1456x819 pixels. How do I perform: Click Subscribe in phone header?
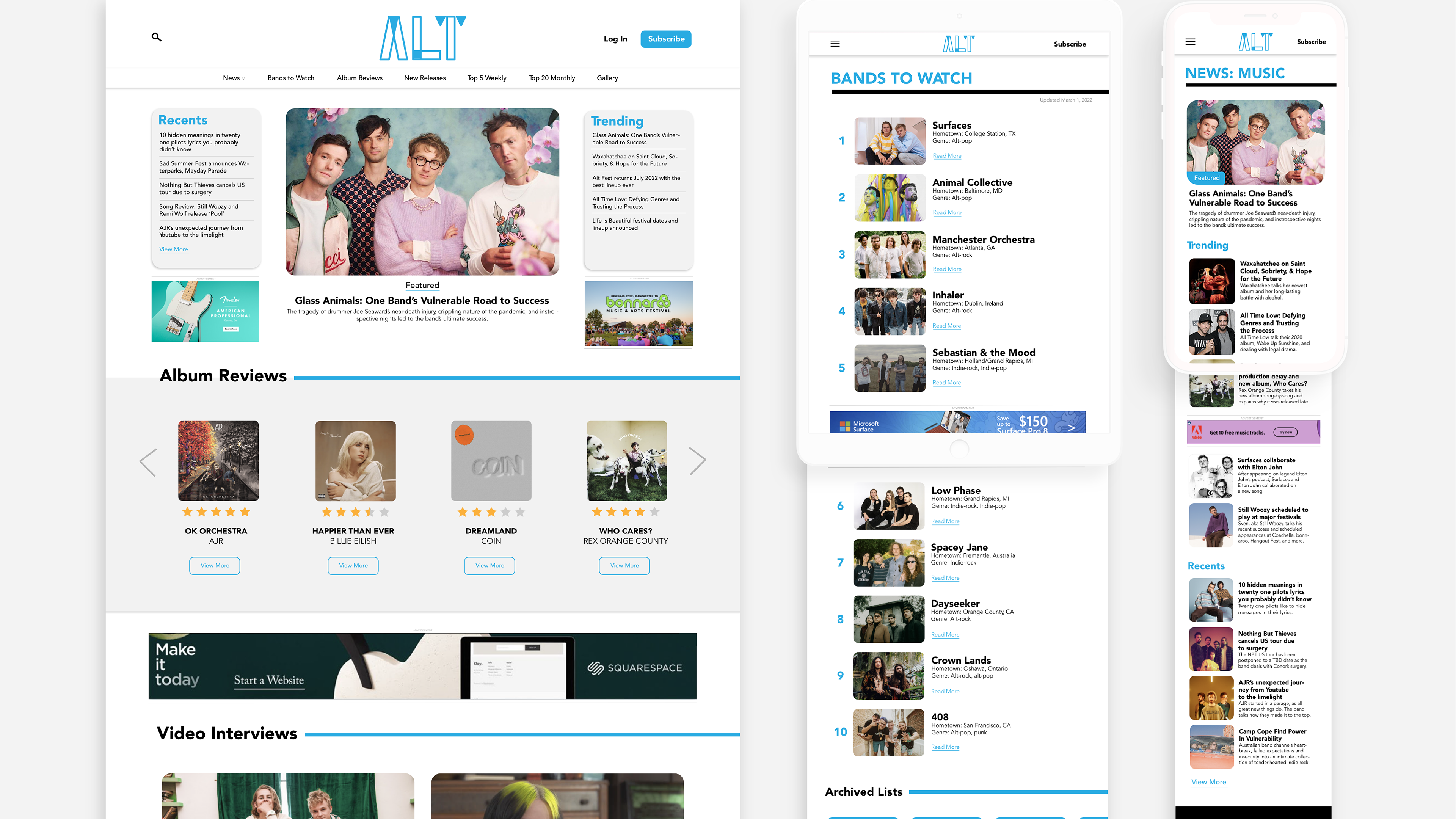1311,42
